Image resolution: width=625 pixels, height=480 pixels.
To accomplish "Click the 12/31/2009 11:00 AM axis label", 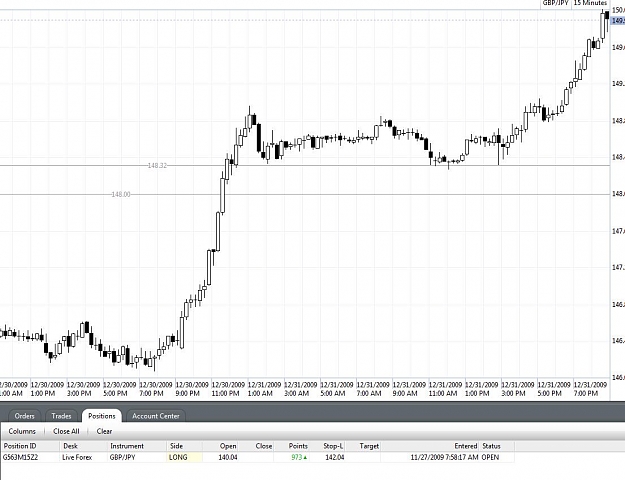I will point(446,389).
